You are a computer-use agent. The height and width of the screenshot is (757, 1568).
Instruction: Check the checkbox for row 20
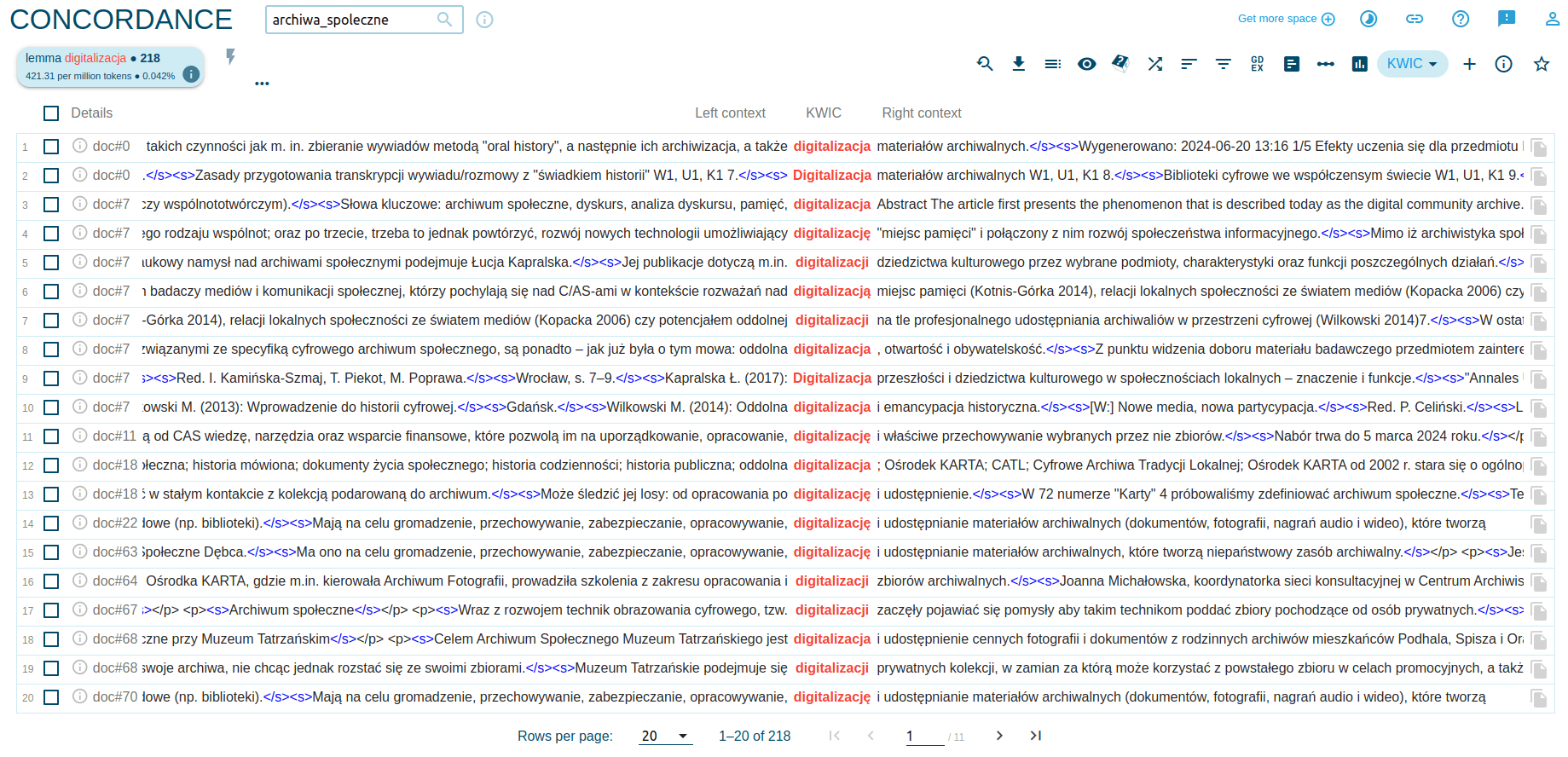pos(51,697)
